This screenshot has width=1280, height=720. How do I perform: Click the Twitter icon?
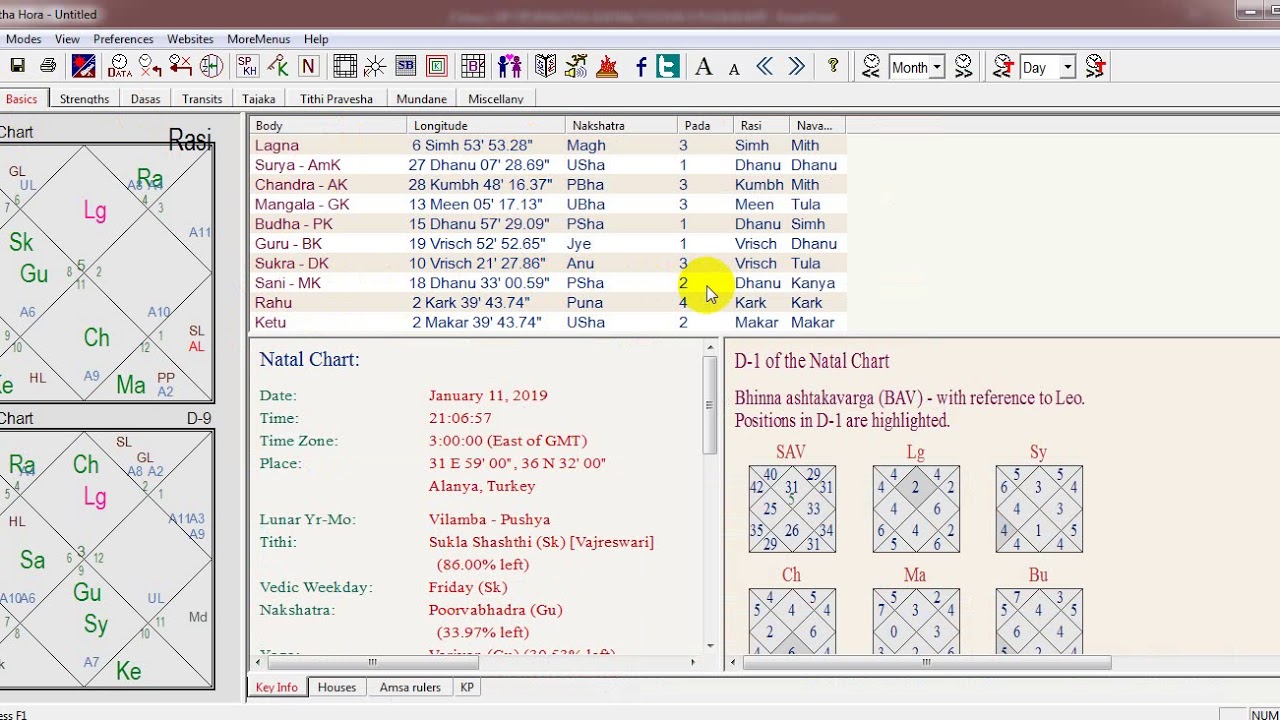pyautogui.click(x=668, y=66)
